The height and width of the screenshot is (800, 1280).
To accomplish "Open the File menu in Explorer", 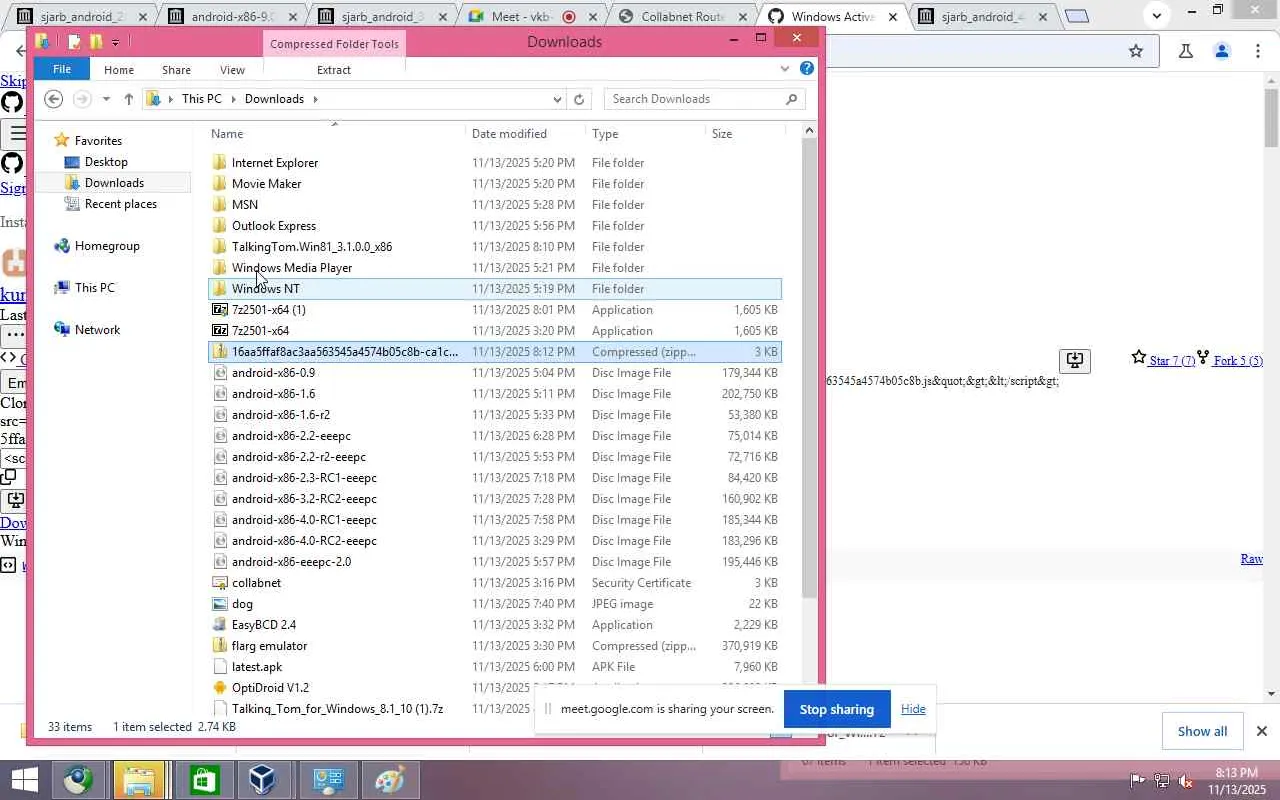I will coord(62,69).
